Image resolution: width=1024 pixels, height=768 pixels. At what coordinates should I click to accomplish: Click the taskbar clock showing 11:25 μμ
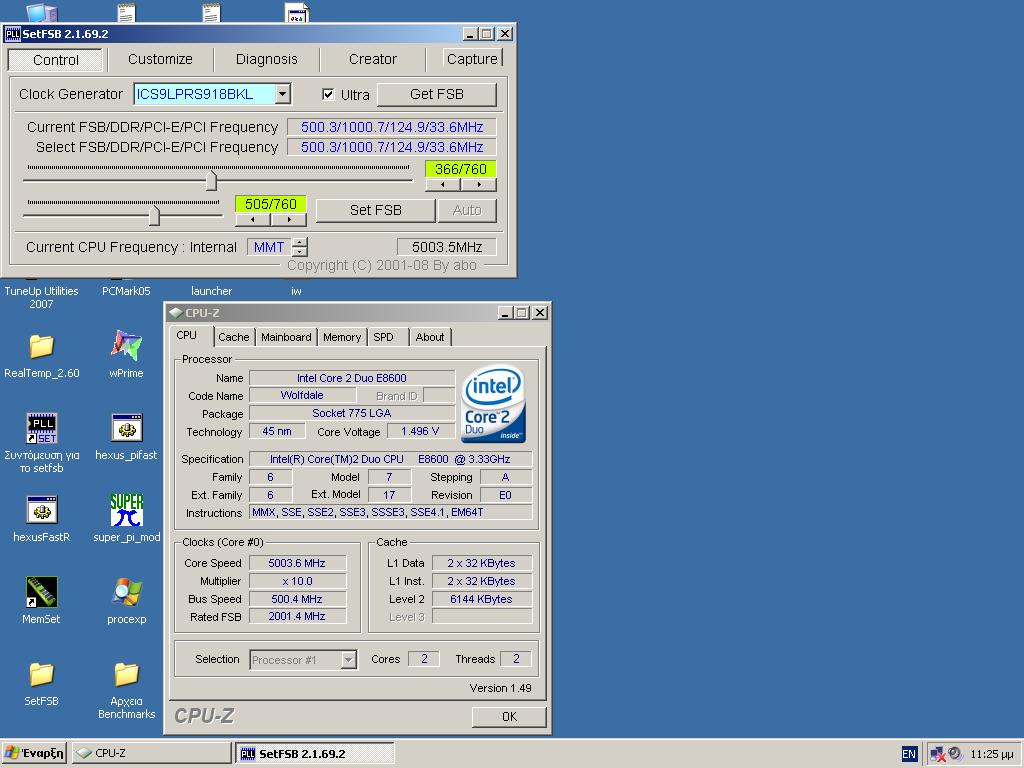991,754
